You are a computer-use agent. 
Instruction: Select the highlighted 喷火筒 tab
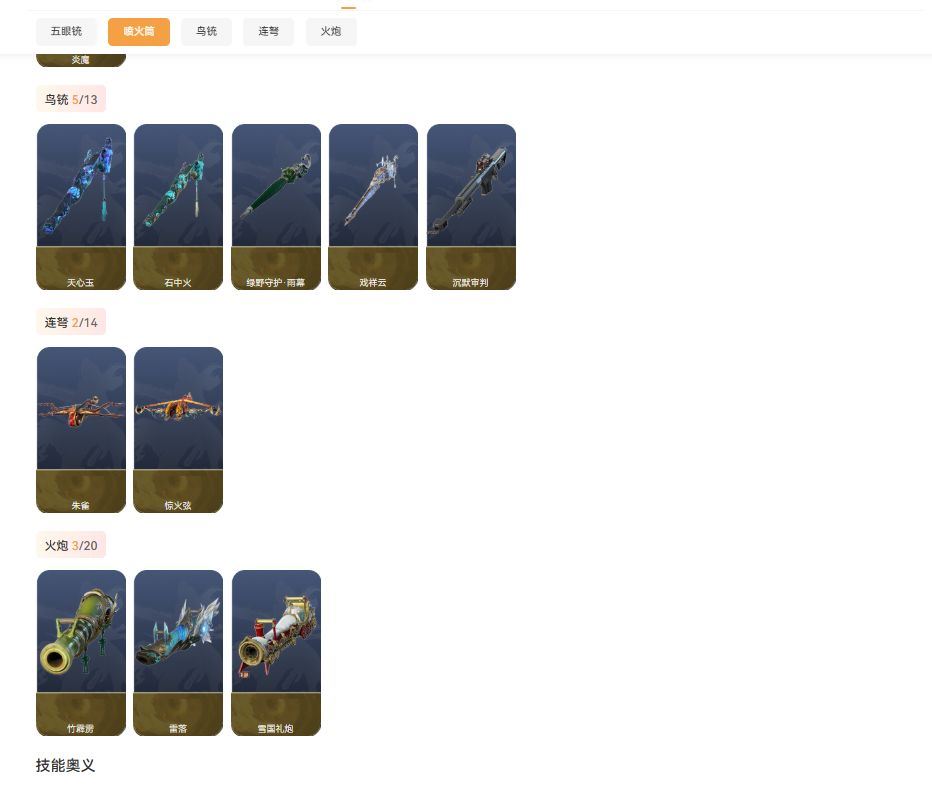(x=139, y=32)
